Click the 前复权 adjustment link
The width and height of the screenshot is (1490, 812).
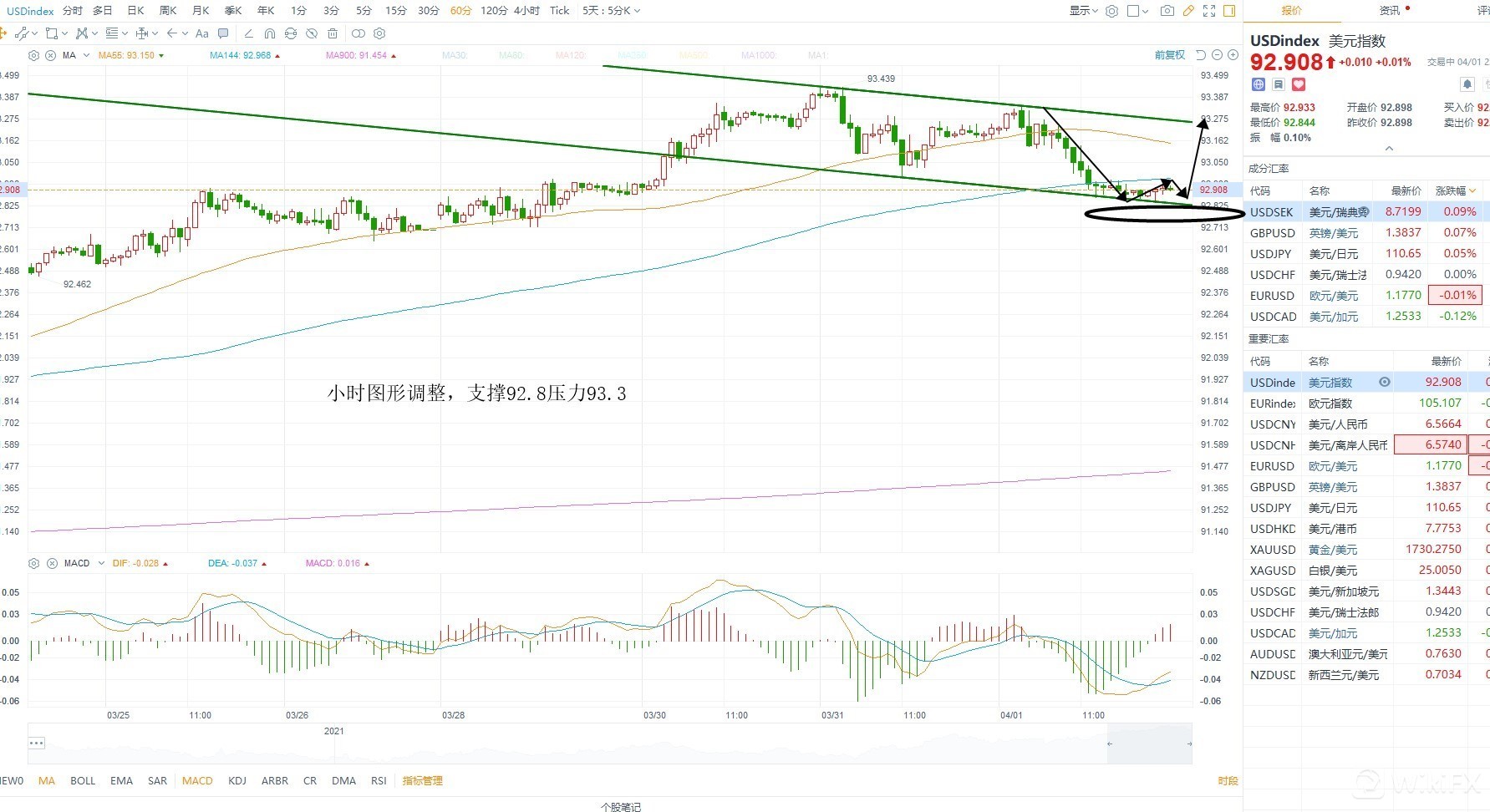[x=1169, y=55]
